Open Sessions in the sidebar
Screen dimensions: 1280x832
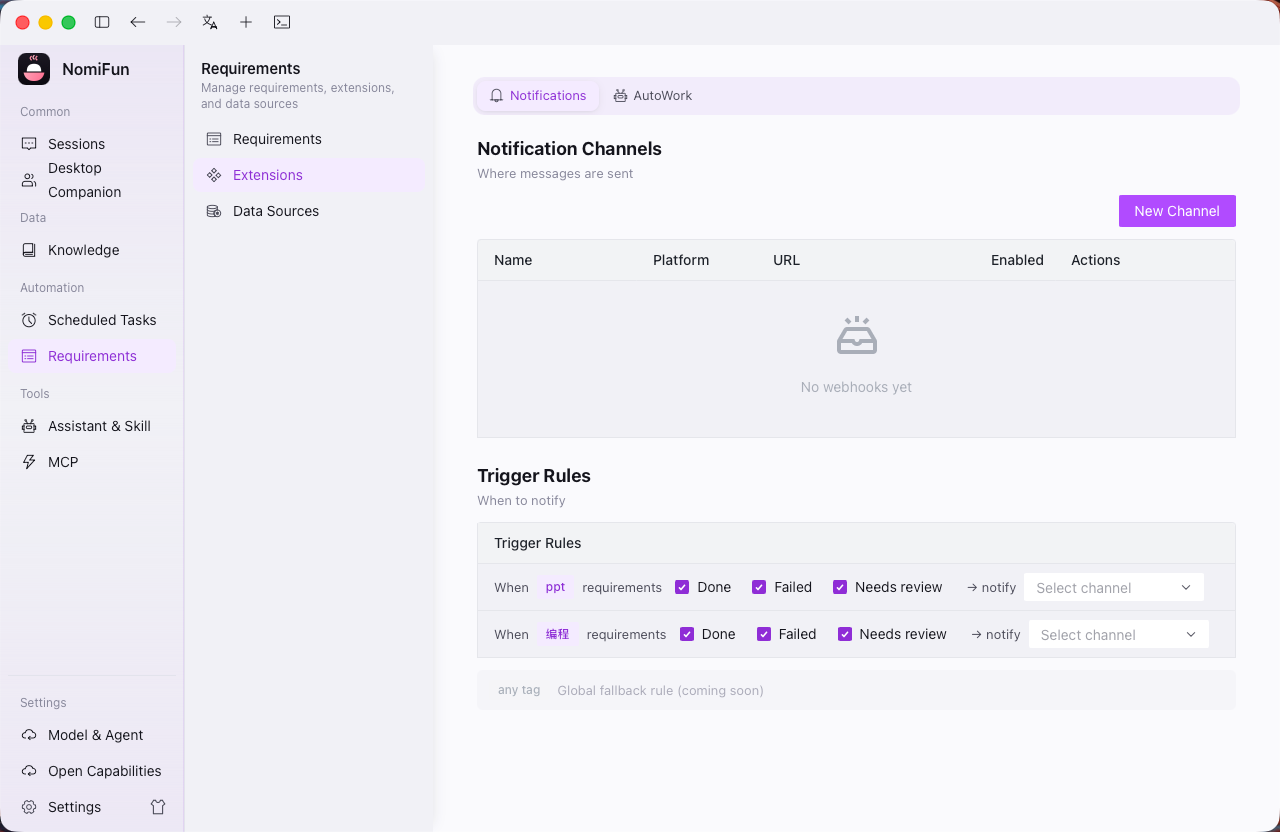(92, 144)
